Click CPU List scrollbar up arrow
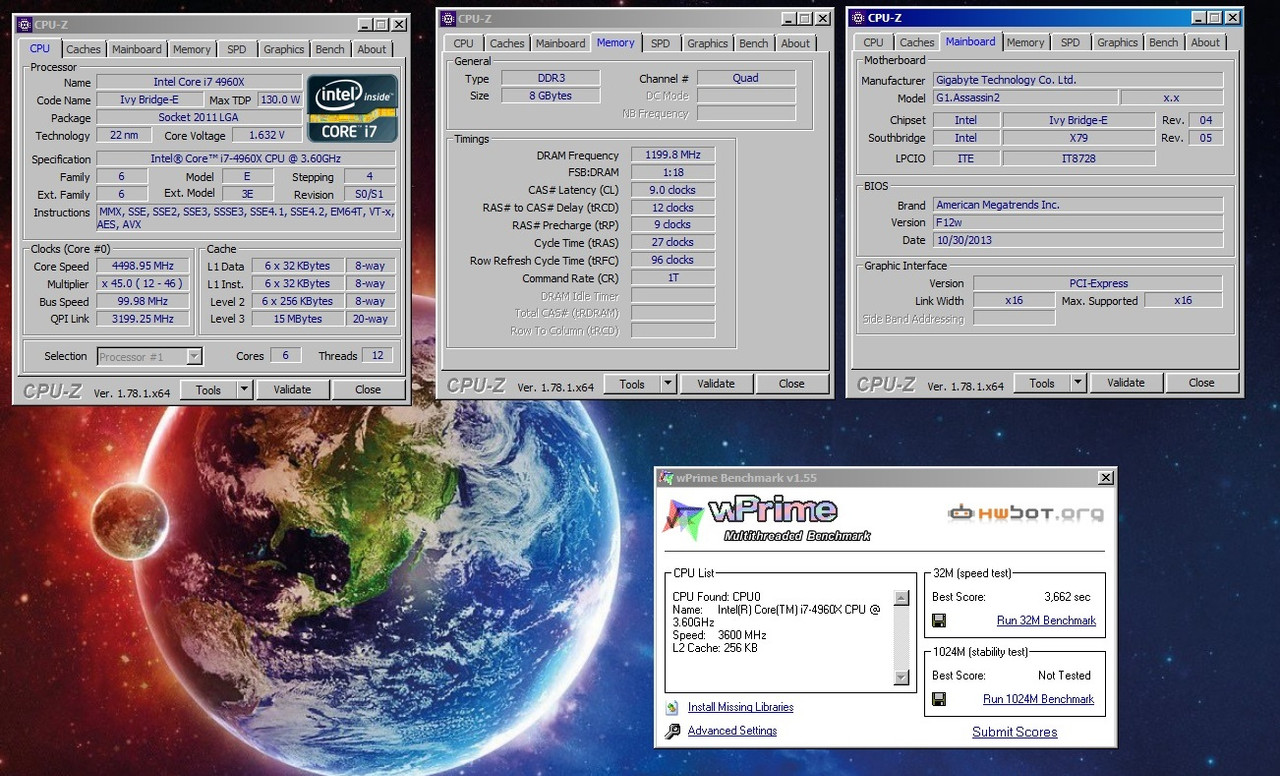1280x776 pixels. (x=902, y=598)
